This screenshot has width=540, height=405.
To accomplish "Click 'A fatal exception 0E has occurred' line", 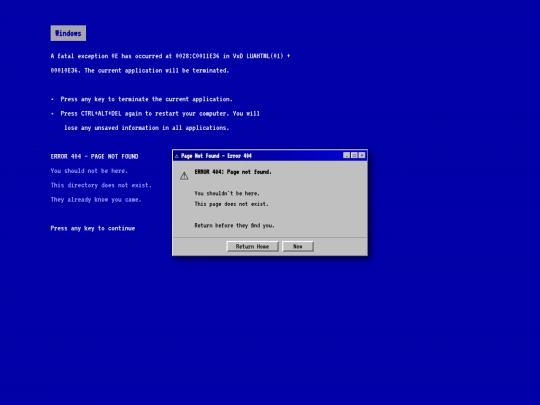I will [170, 56].
